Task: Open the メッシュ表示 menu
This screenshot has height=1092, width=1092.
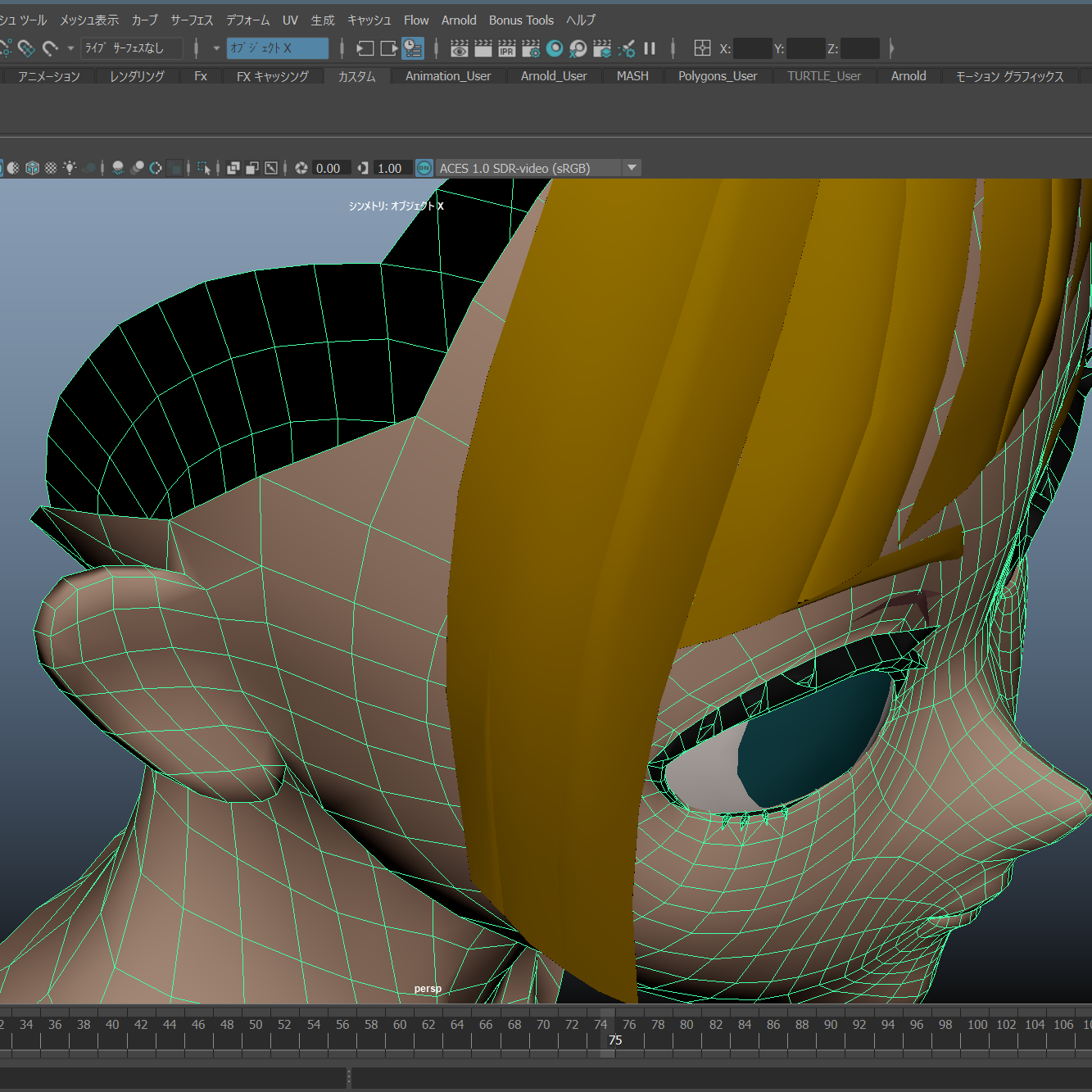Action: click(89, 20)
